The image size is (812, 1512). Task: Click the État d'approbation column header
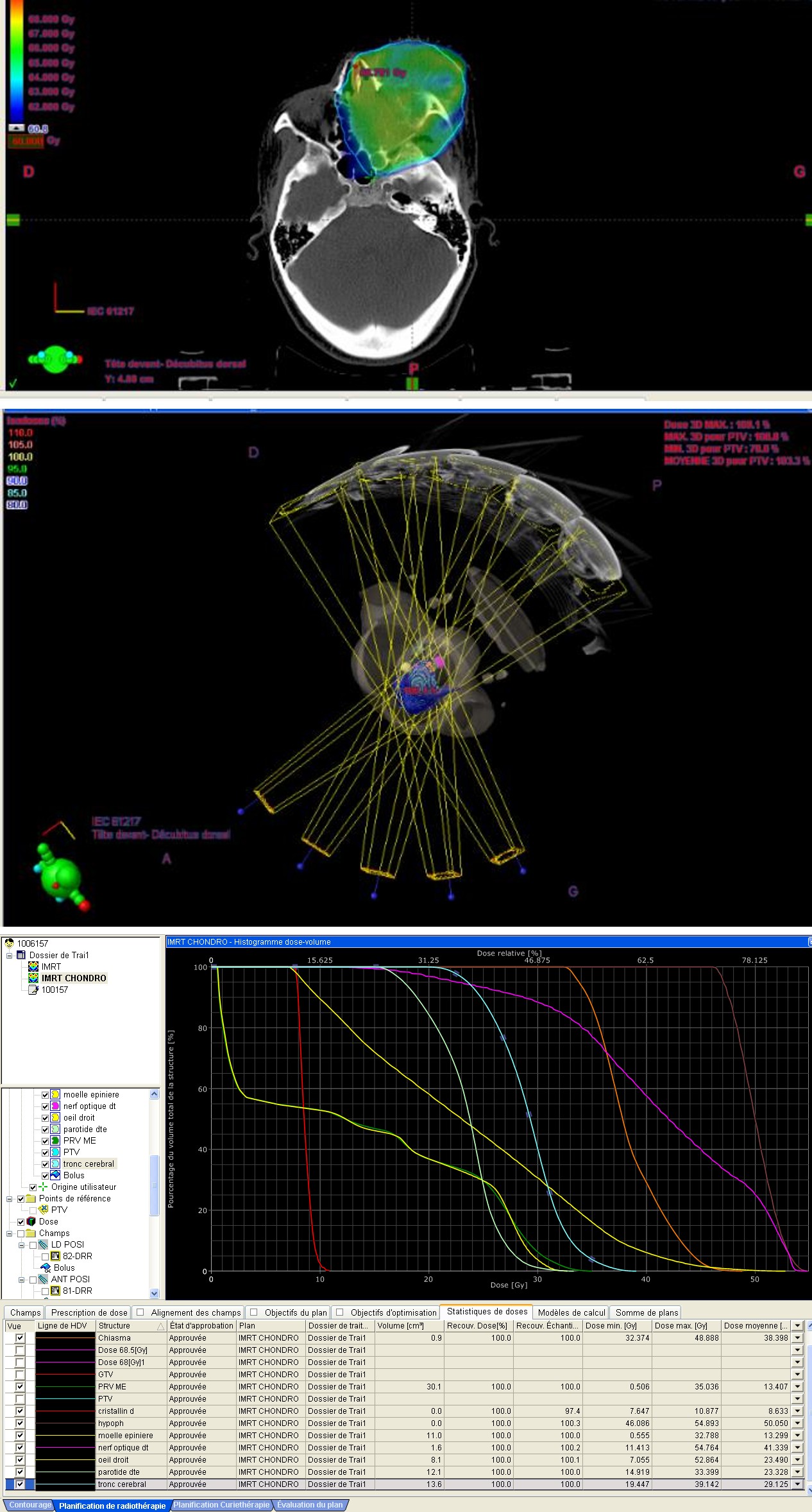[201, 1326]
